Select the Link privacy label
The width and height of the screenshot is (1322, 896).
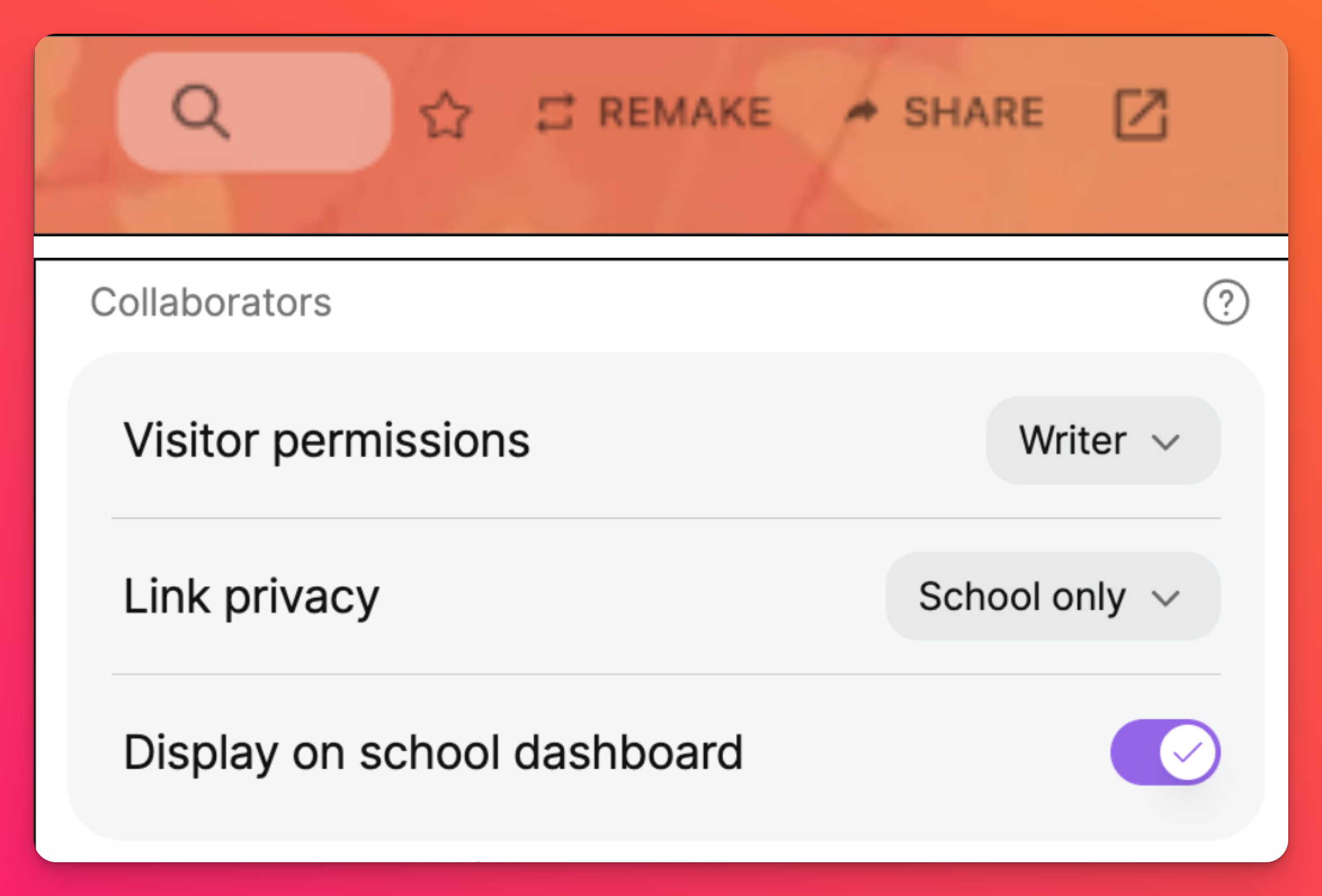[x=252, y=597]
